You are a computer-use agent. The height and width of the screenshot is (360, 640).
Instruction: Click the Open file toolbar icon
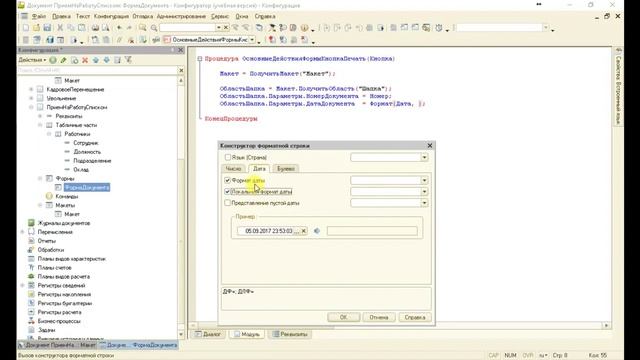click(x=36, y=28)
